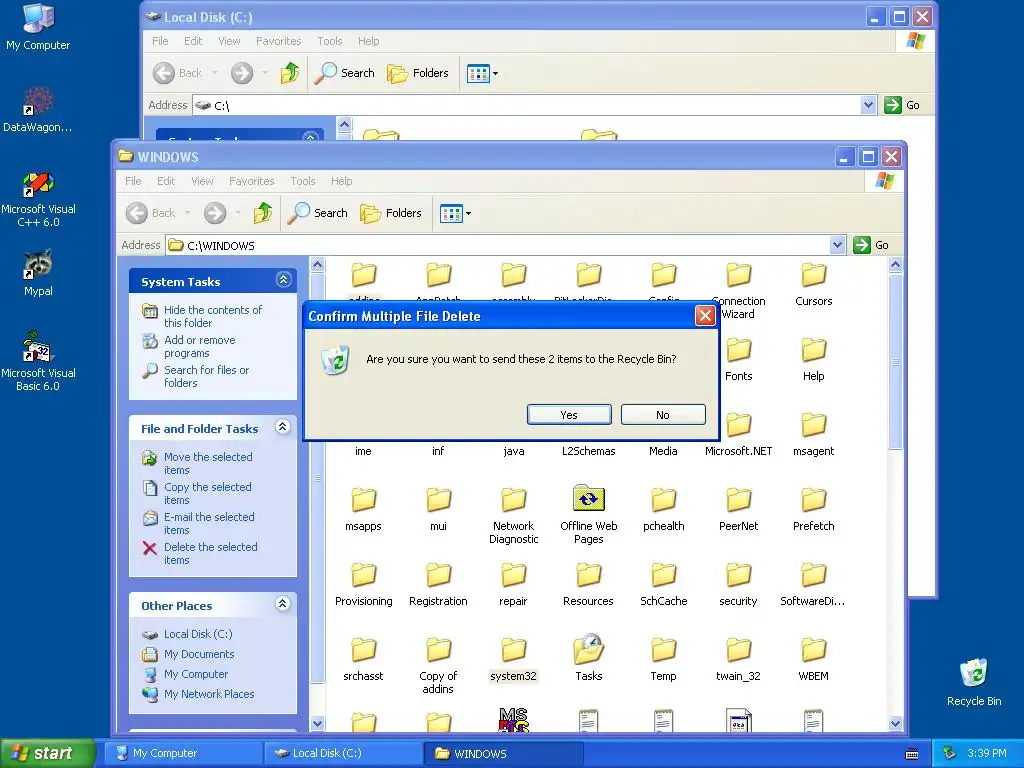Image resolution: width=1024 pixels, height=768 pixels.
Task: Select the Registration folder
Action: (x=438, y=584)
